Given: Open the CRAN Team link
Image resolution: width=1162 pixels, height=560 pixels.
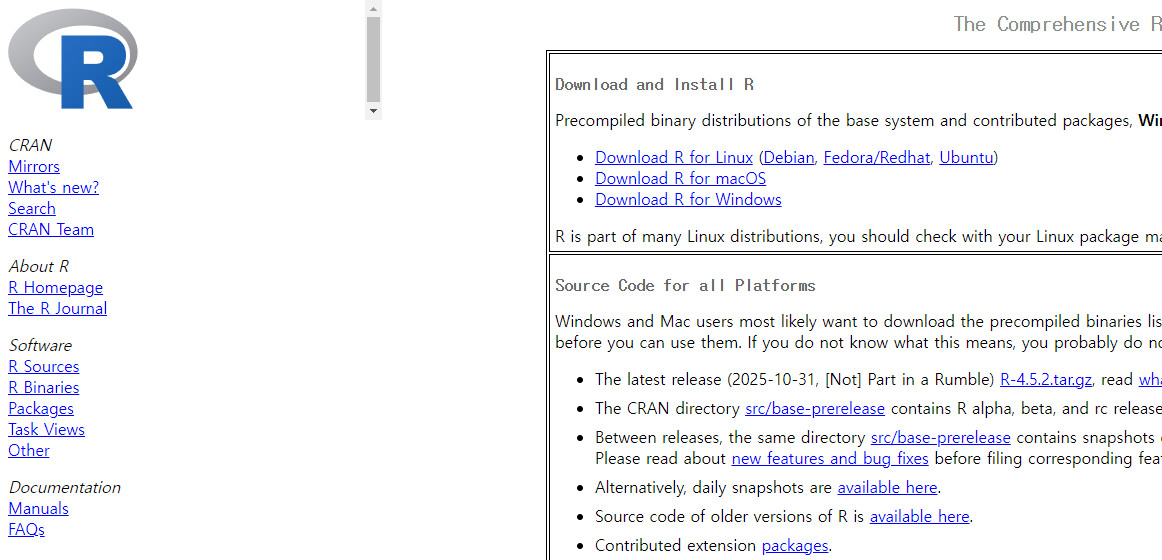Looking at the screenshot, I should tap(51, 230).
